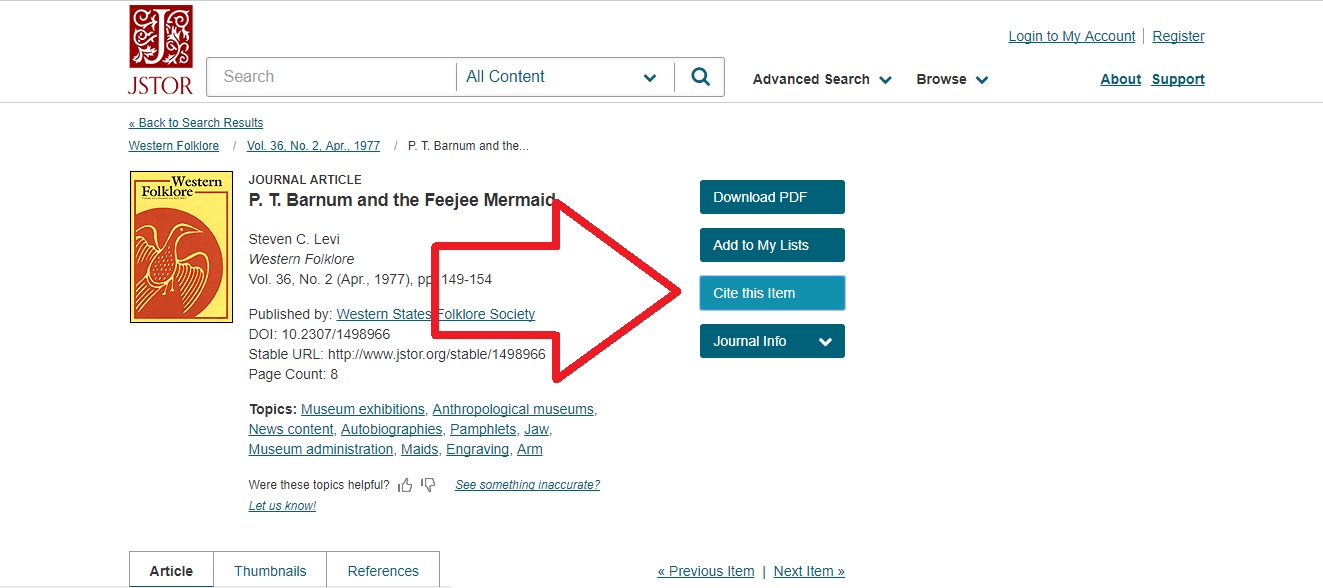Click the Museum exhibitions topic
Image resolution: width=1323 pixels, height=588 pixels.
click(363, 409)
